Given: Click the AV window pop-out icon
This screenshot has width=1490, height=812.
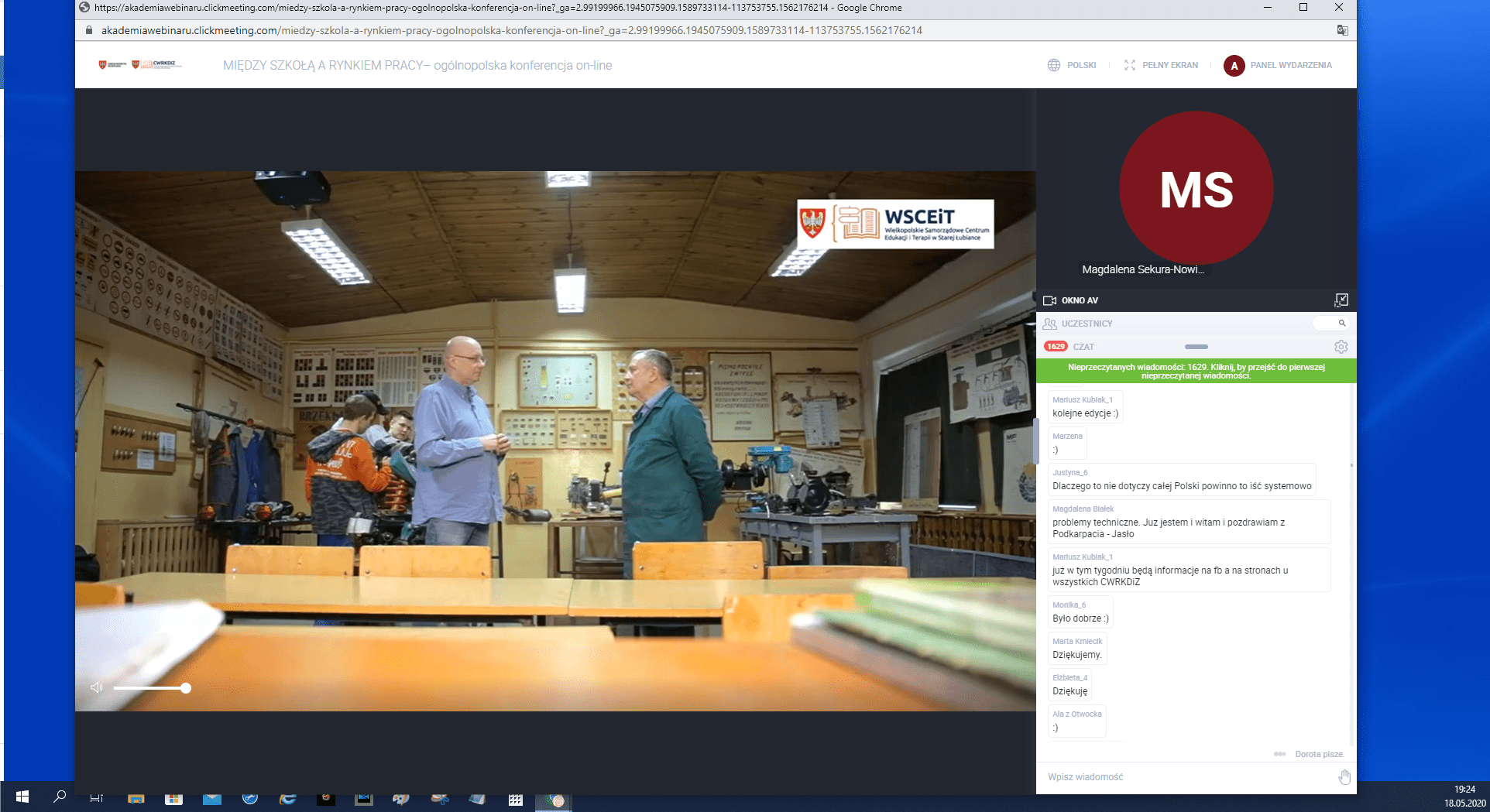Looking at the screenshot, I should (x=1341, y=300).
